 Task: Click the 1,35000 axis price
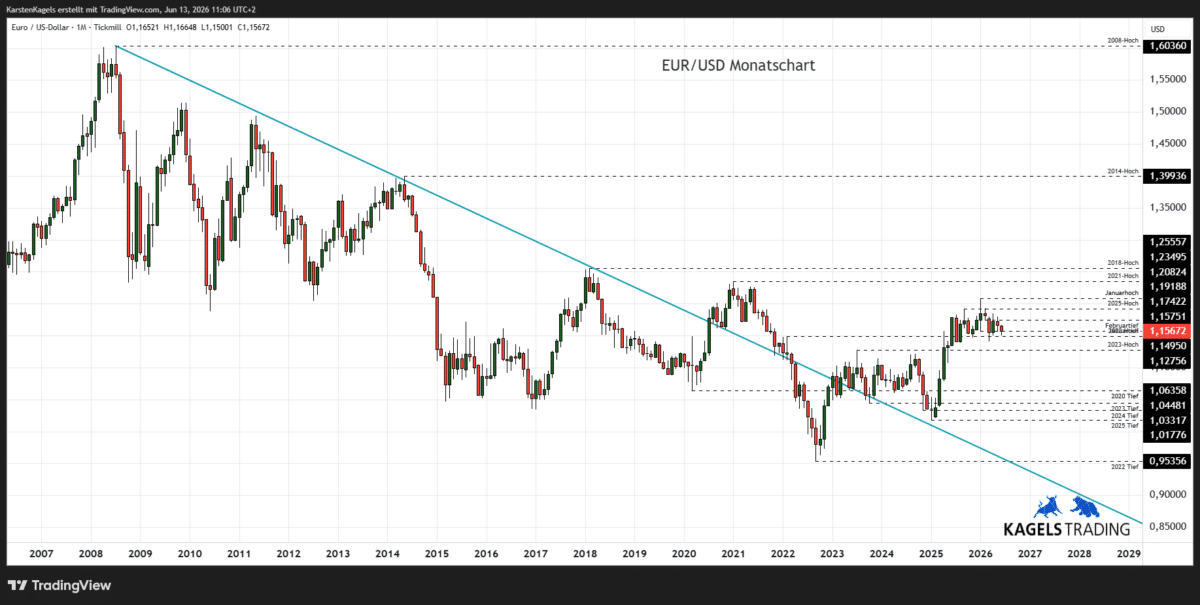click(1168, 207)
